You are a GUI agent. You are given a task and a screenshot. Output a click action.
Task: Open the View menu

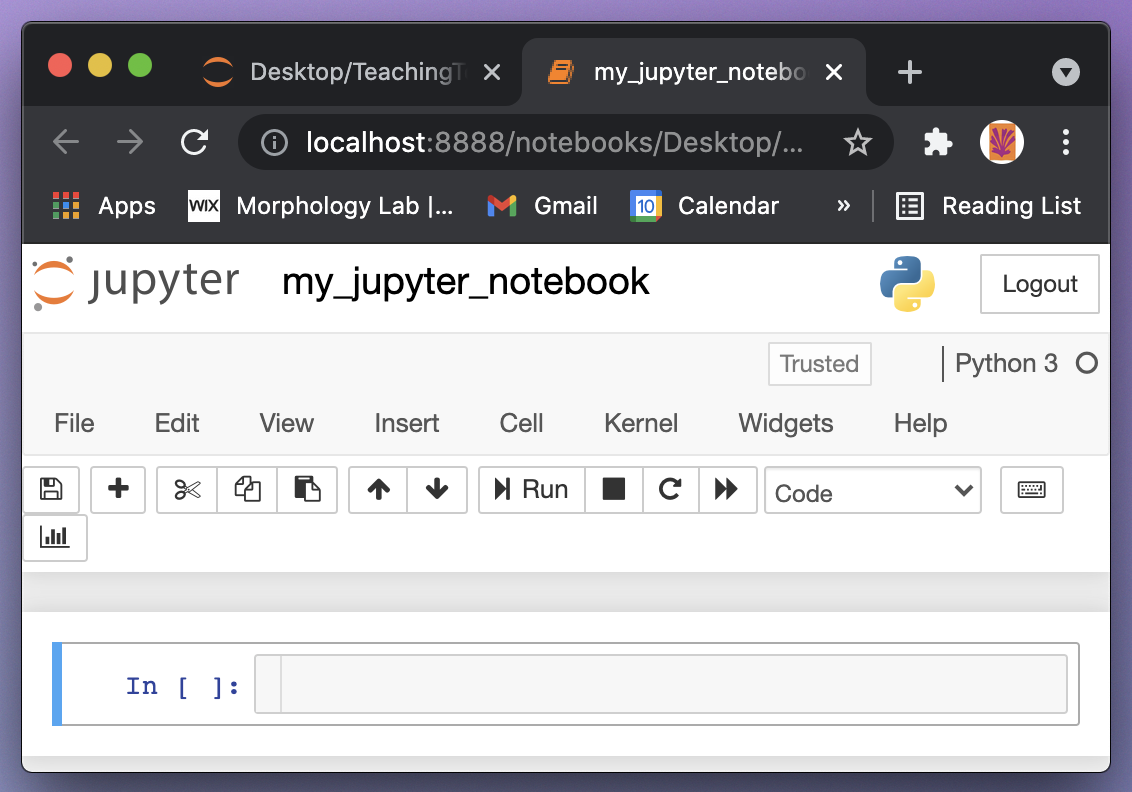tap(287, 423)
